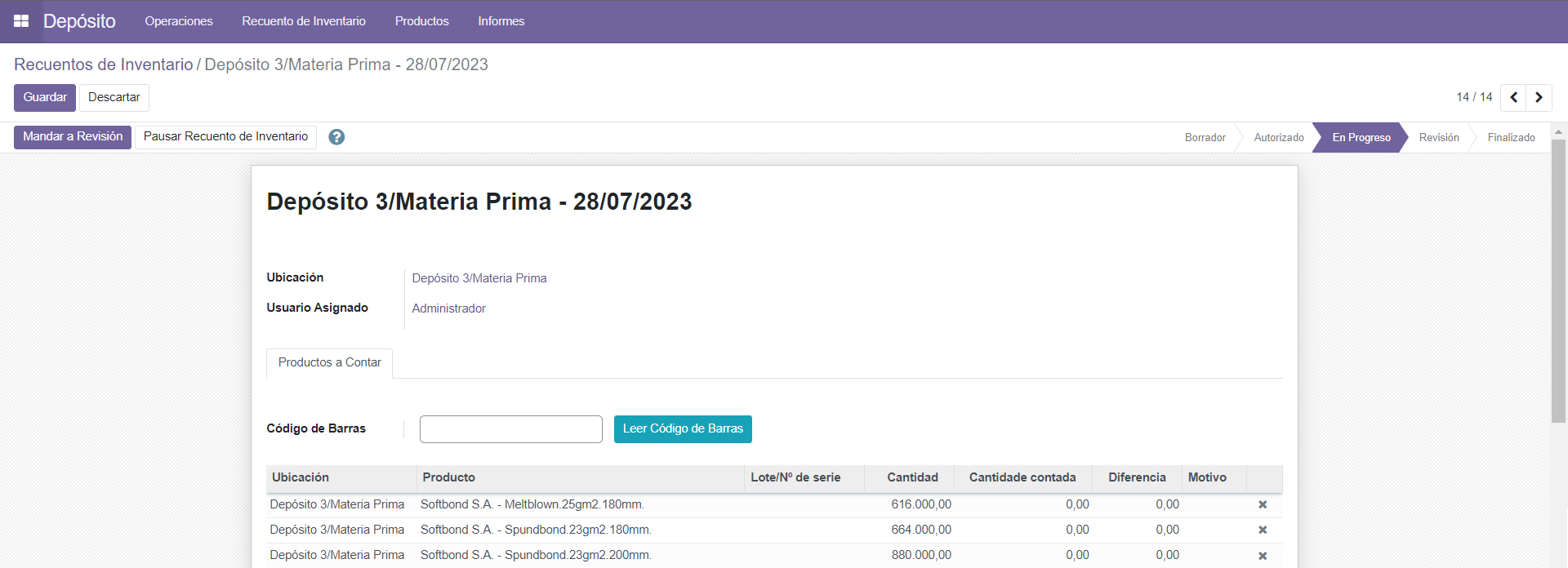This screenshot has width=1568, height=568.
Task: Delete the Meltblown.25gm2.180mm row
Action: point(1263,505)
